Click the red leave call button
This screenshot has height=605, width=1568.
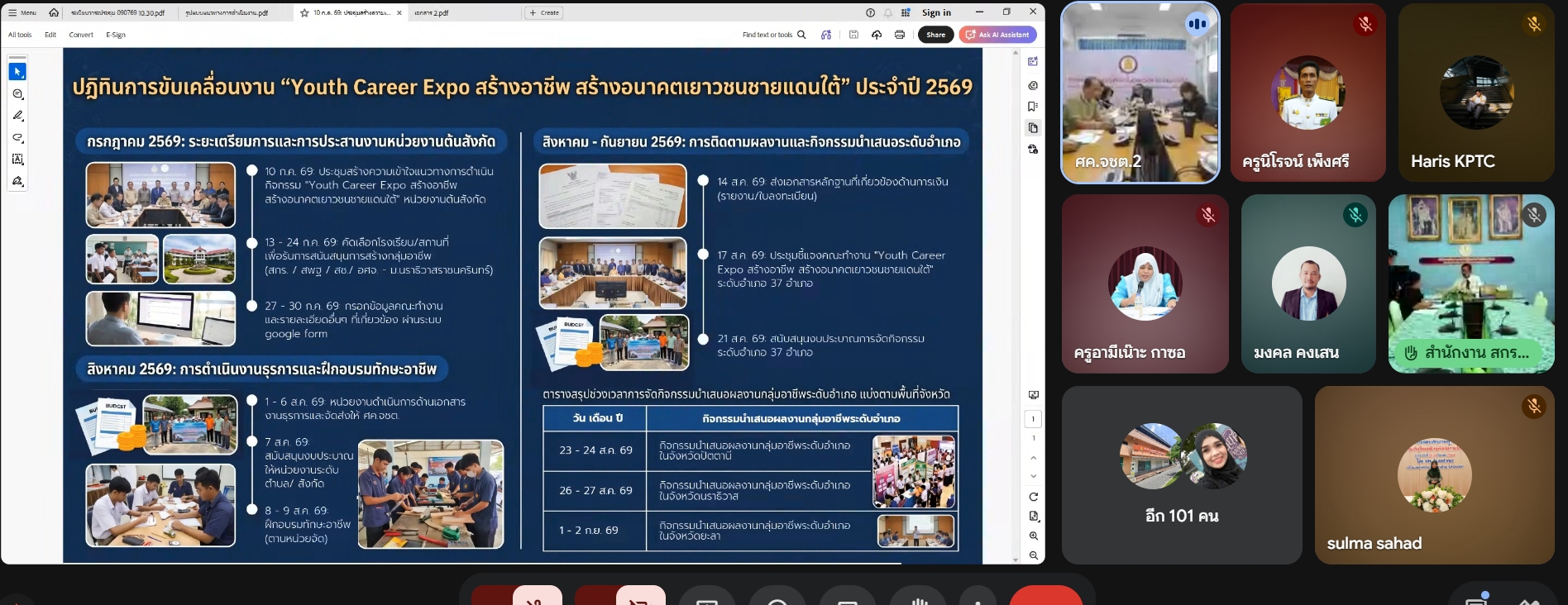click(x=1045, y=597)
